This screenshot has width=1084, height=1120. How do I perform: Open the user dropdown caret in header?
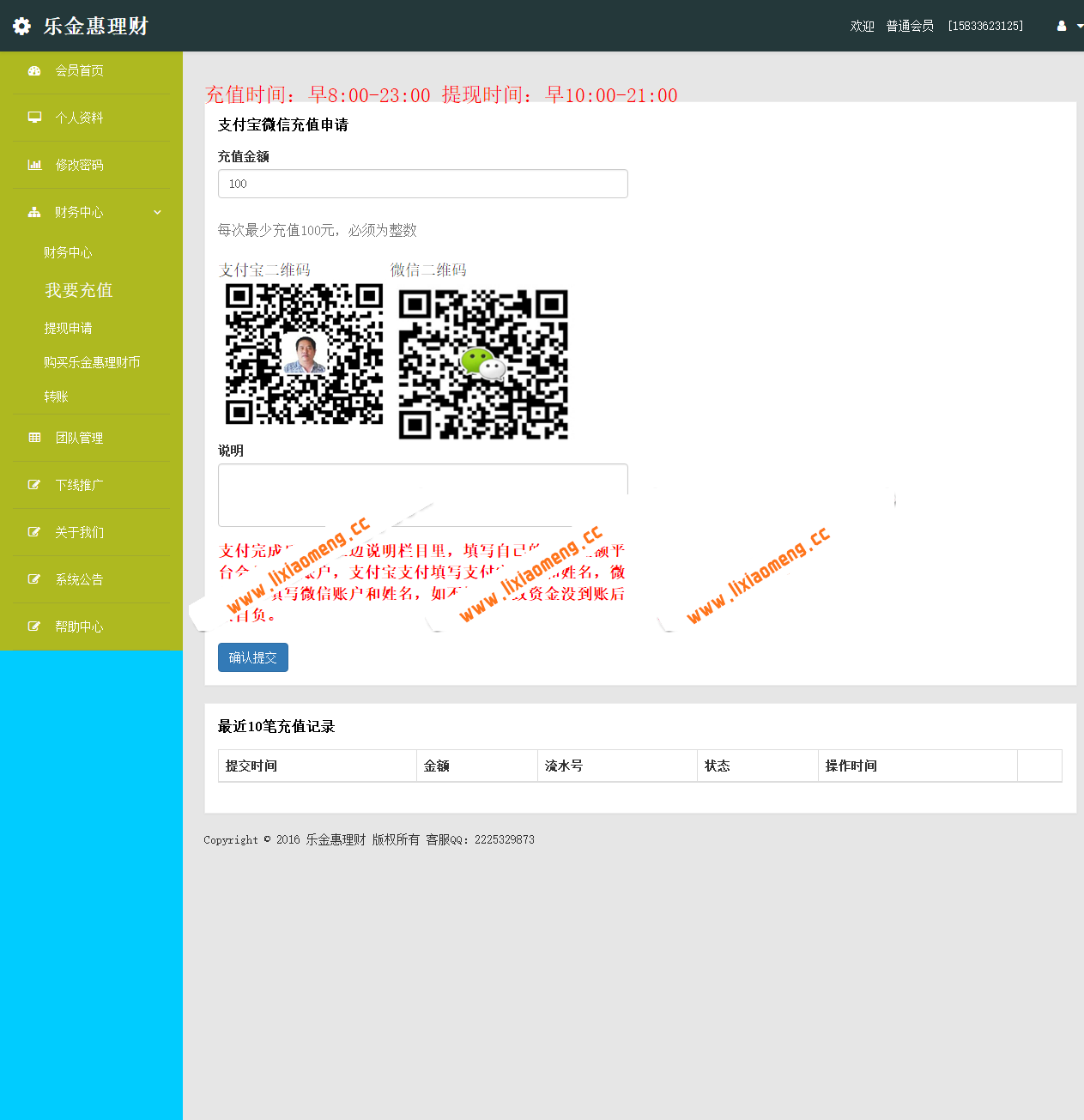click(1079, 27)
